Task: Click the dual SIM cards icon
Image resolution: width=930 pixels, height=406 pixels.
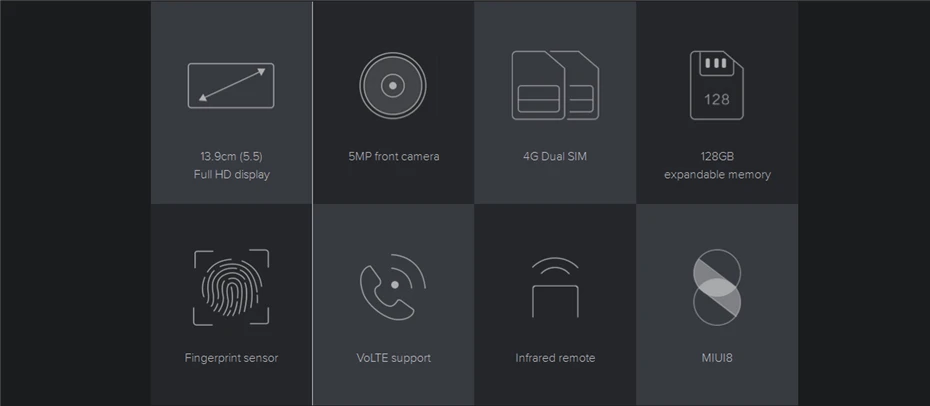Action: coord(555,85)
